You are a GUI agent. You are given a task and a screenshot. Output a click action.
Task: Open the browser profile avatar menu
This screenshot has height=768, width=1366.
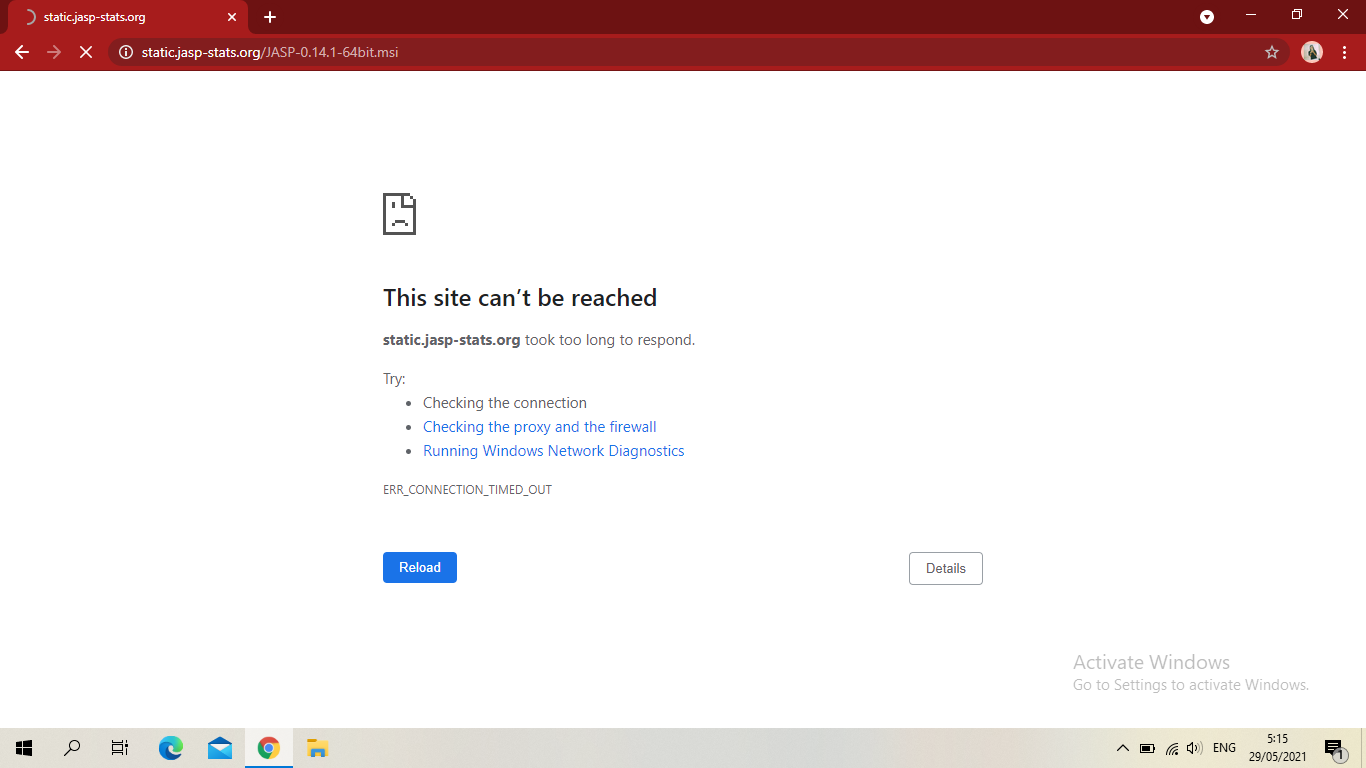pyautogui.click(x=1311, y=52)
